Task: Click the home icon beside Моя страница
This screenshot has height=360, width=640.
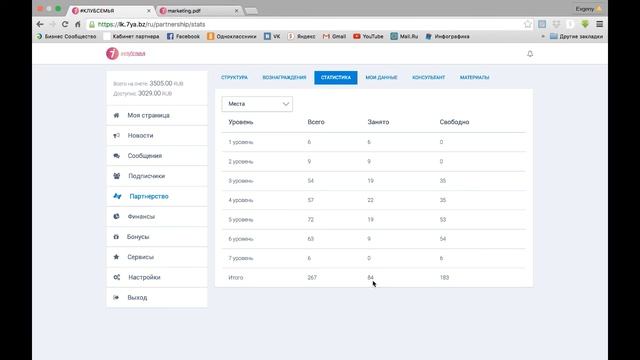Action: tap(116, 115)
